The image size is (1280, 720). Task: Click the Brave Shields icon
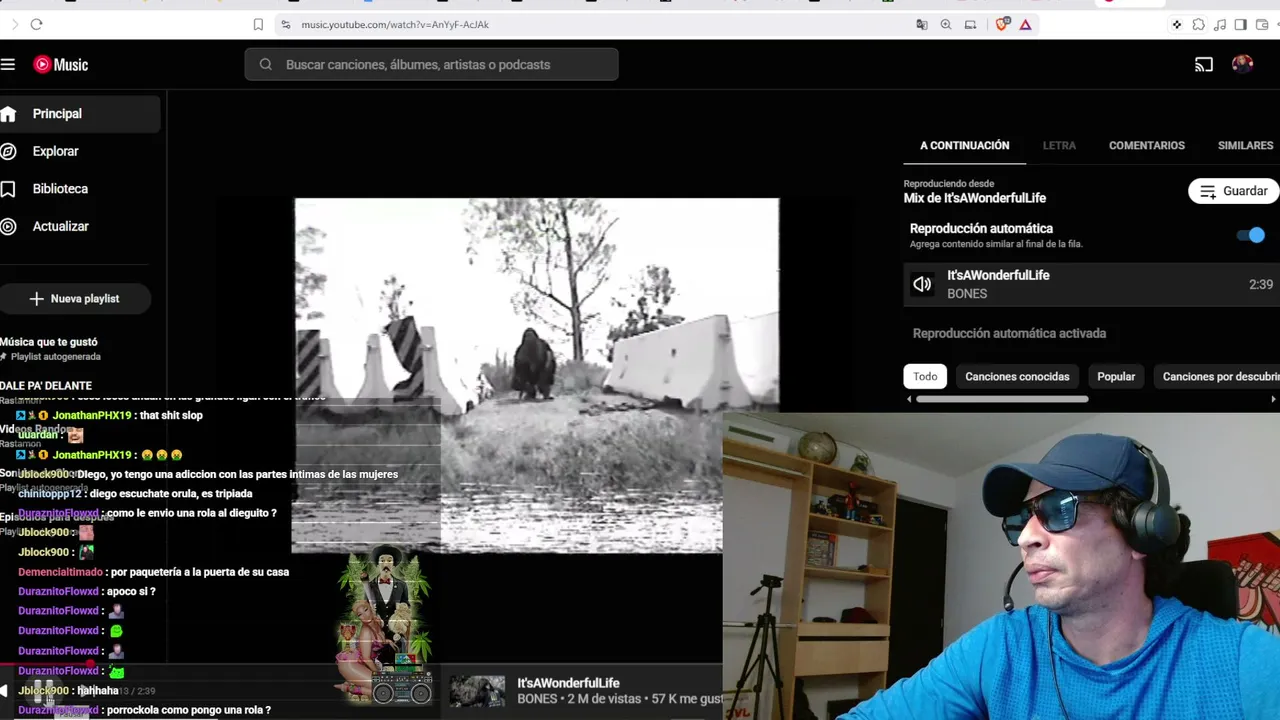point(1002,24)
